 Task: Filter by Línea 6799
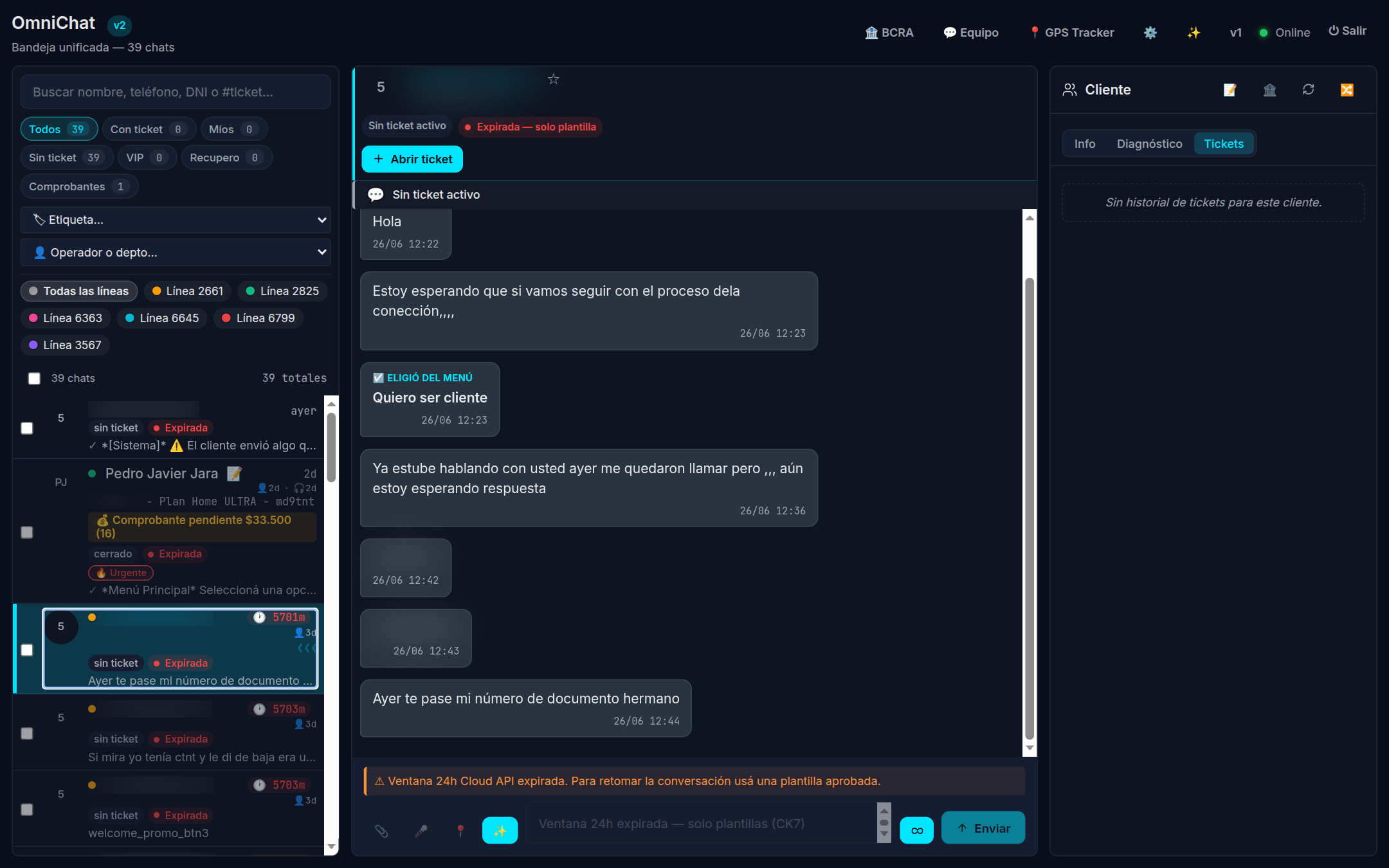point(259,318)
